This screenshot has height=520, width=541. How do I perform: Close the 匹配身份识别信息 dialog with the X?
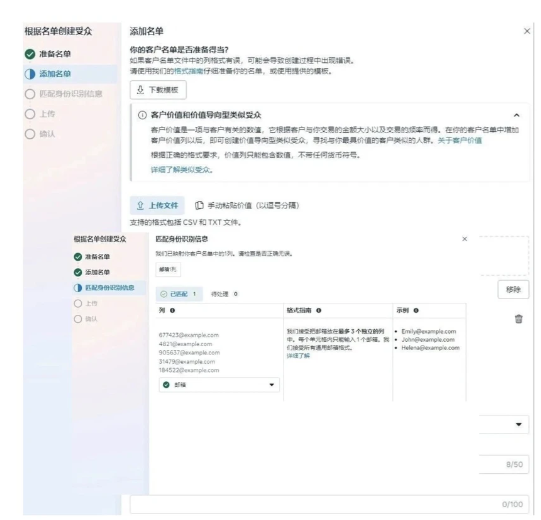(465, 239)
